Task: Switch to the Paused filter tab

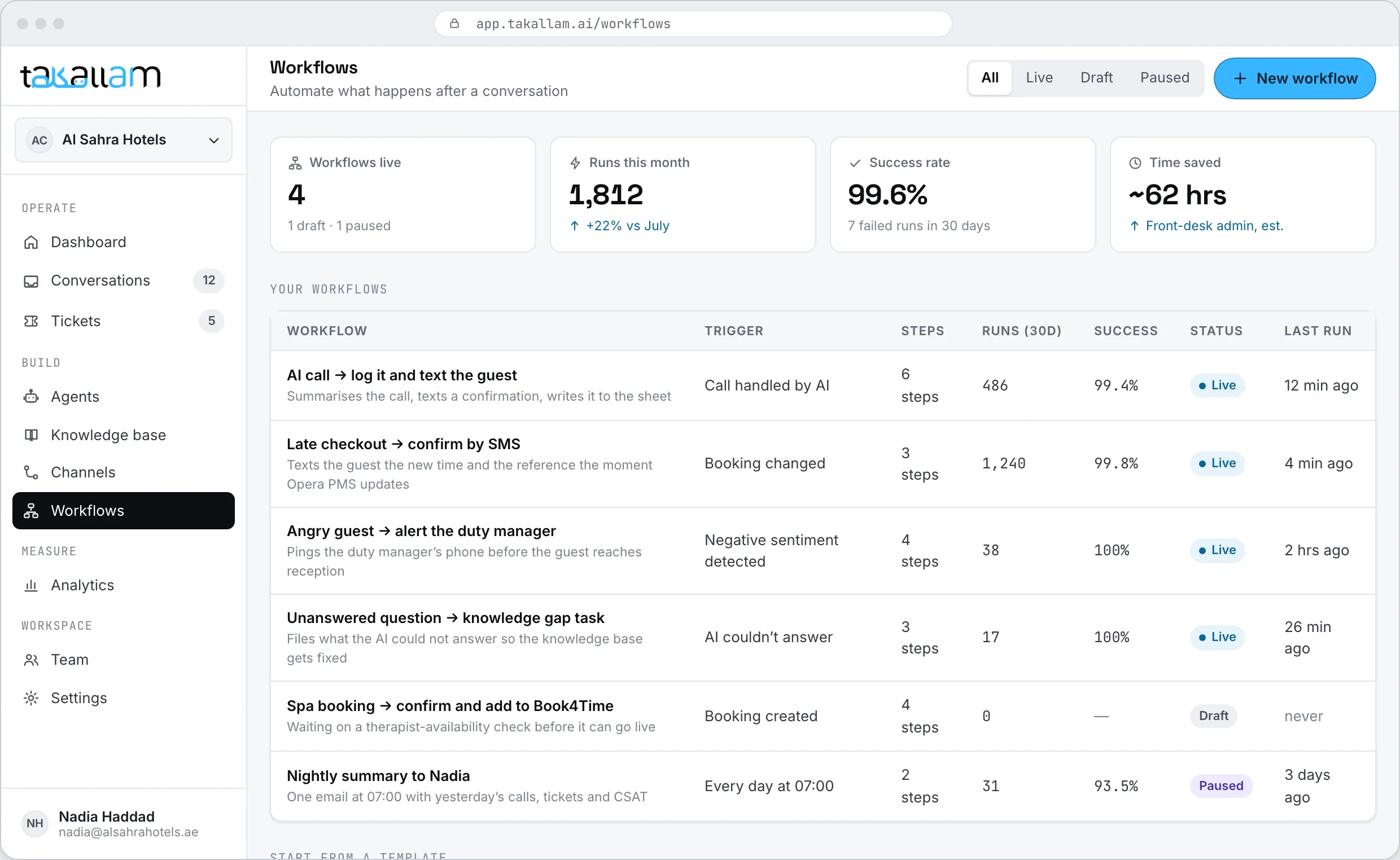Action: tap(1165, 78)
